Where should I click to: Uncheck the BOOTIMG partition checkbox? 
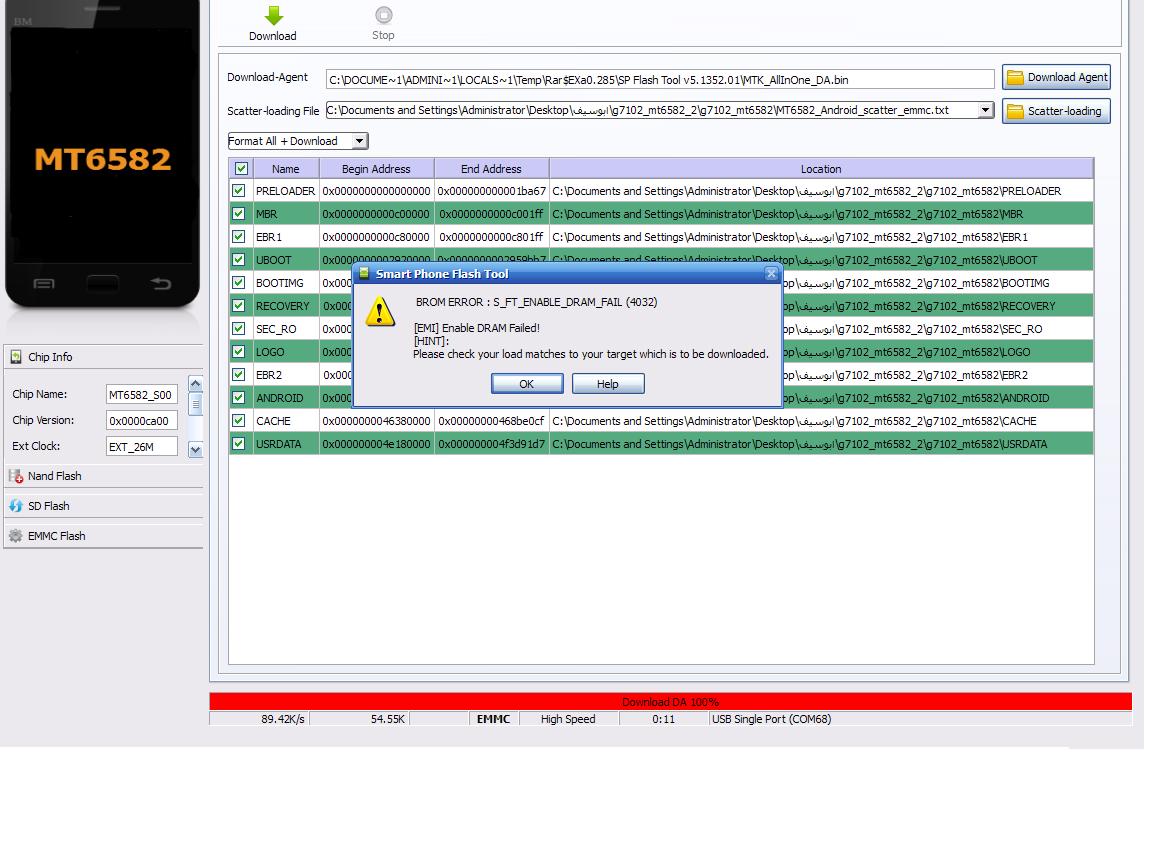239,283
